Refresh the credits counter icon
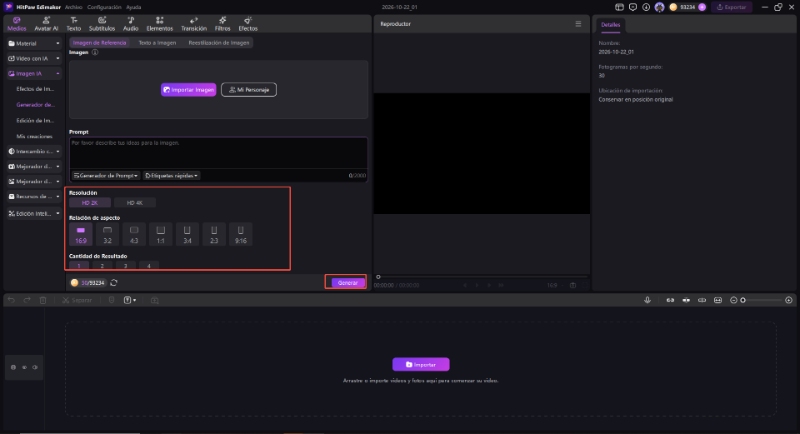Image resolution: width=800 pixels, height=434 pixels. pos(114,283)
